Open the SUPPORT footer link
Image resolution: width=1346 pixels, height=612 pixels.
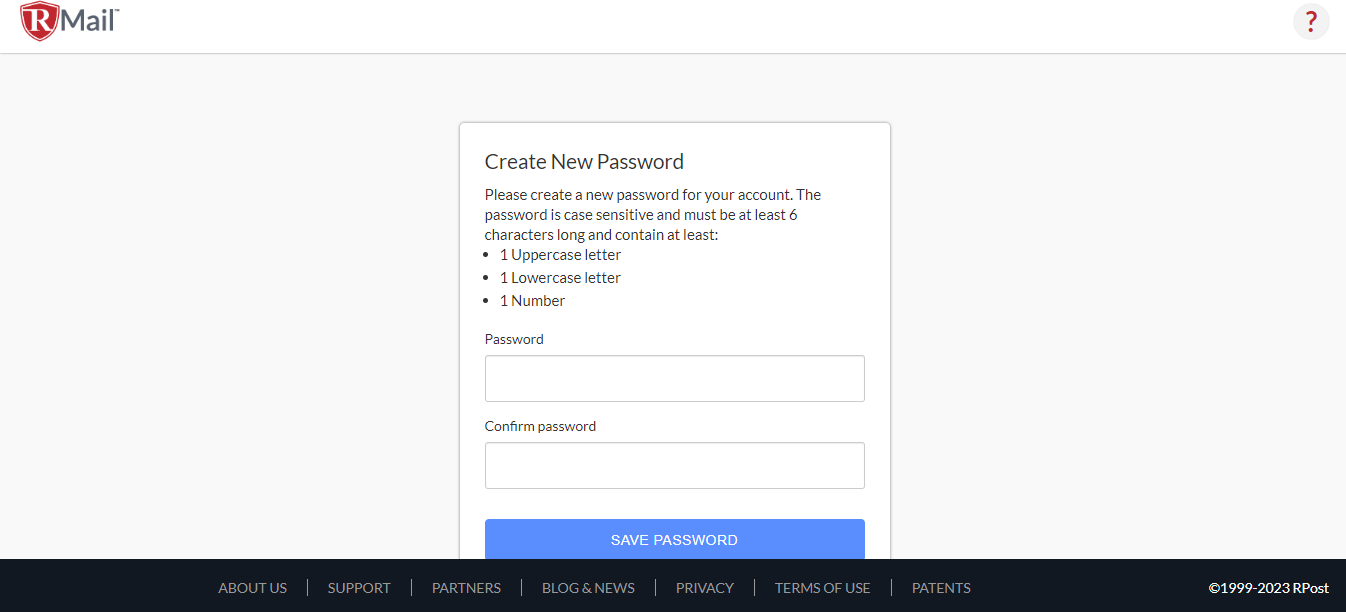coord(359,588)
